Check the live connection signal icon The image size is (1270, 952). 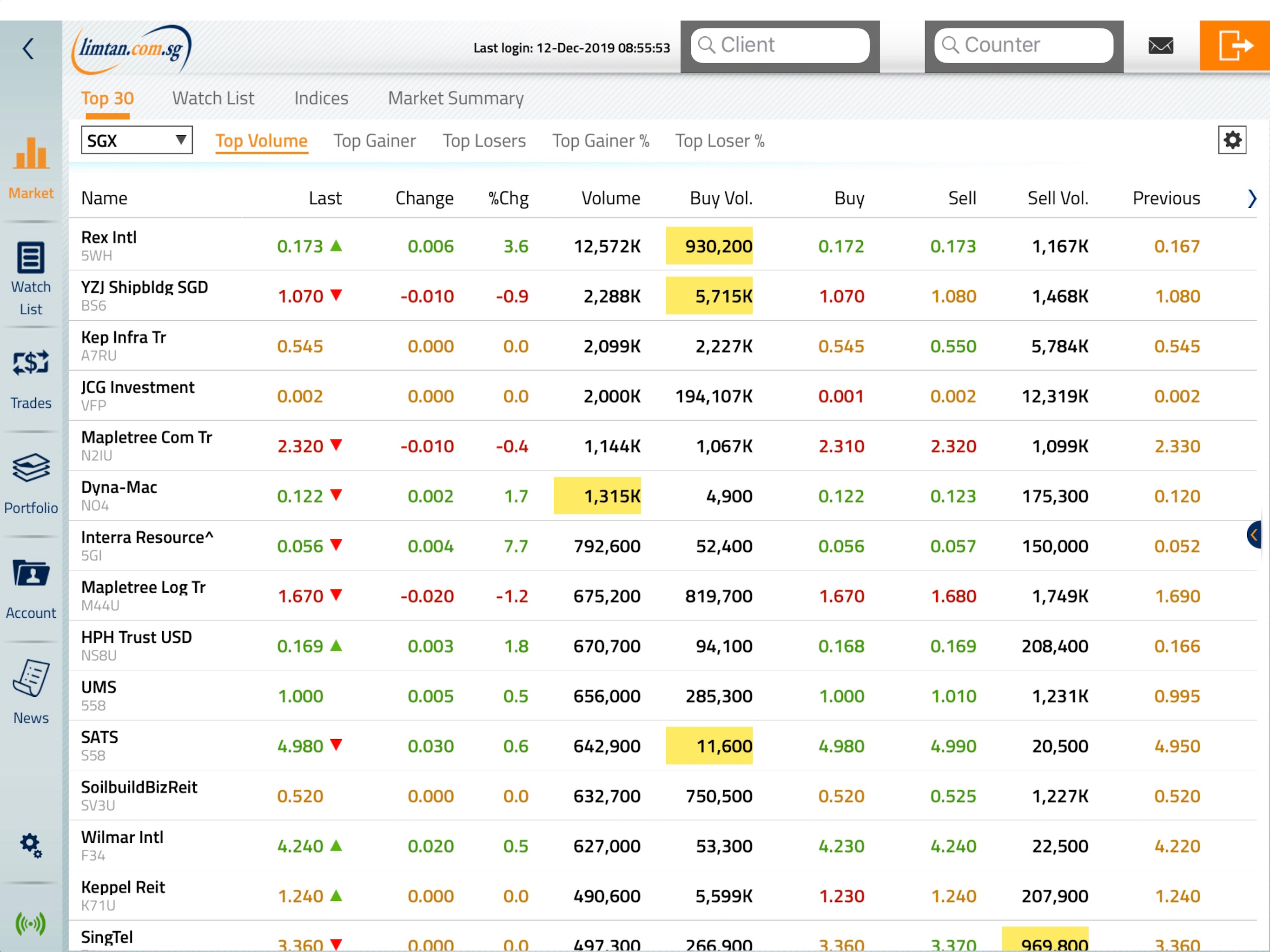click(31, 924)
